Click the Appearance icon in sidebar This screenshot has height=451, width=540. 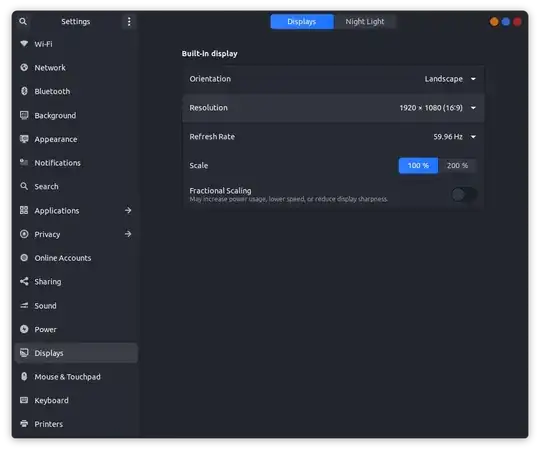[24, 139]
